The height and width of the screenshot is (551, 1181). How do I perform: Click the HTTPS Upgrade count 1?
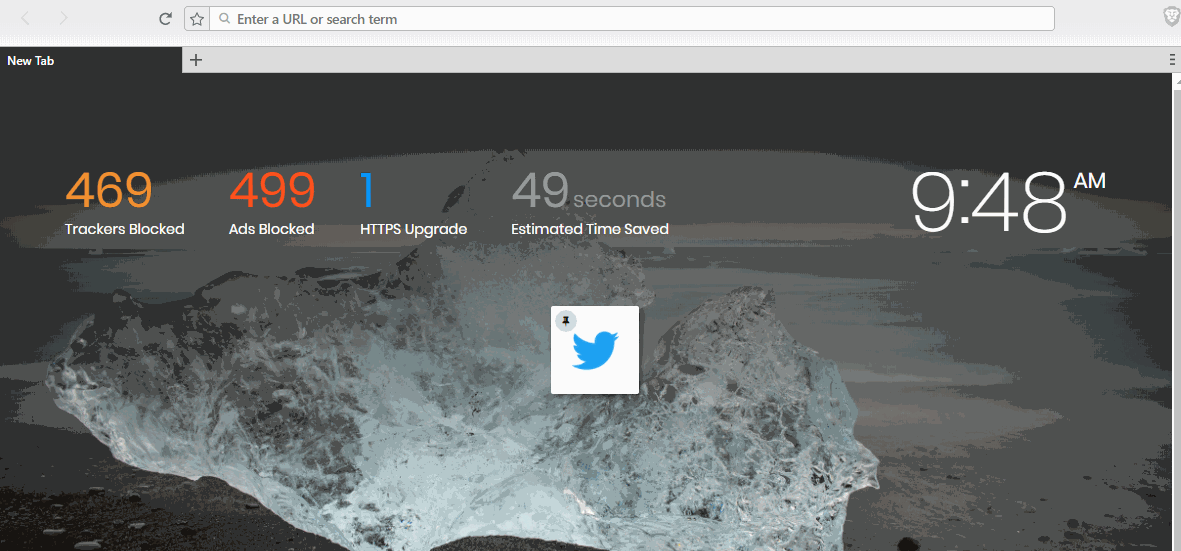(x=367, y=190)
